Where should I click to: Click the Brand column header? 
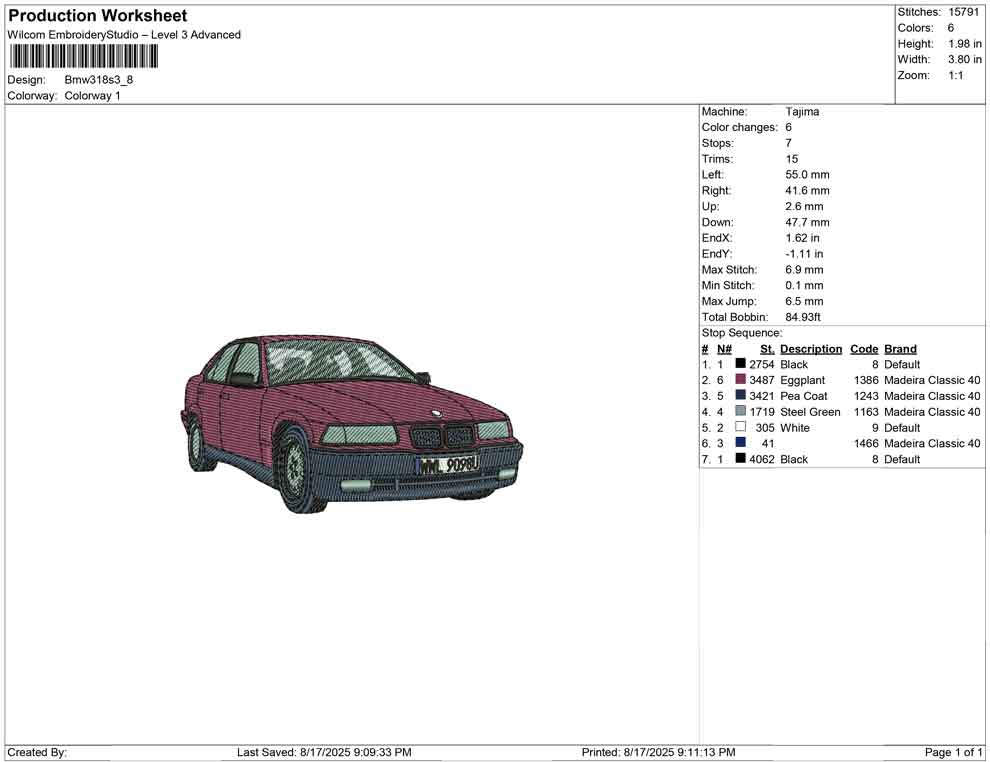900,349
